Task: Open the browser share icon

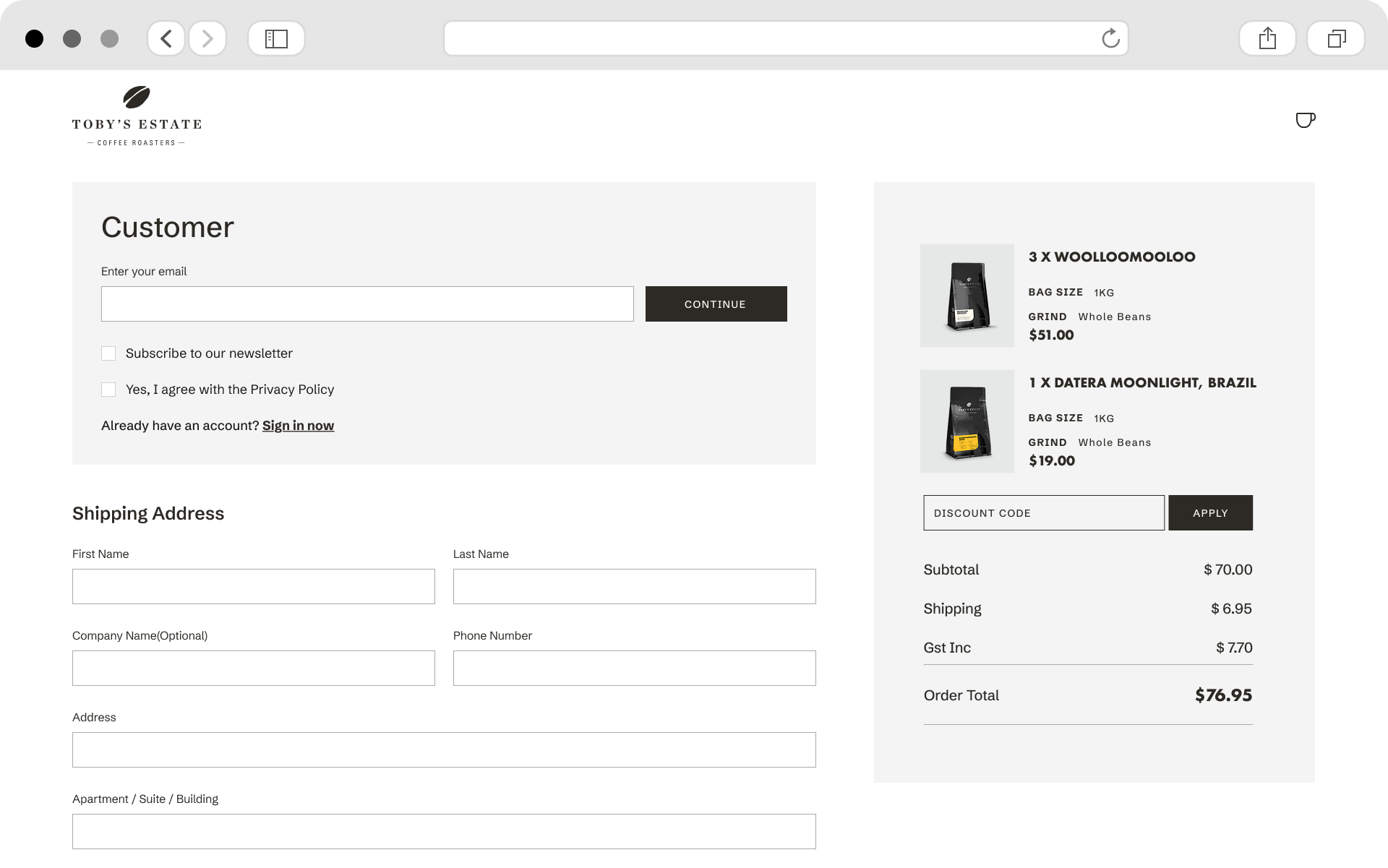Action: point(1267,38)
